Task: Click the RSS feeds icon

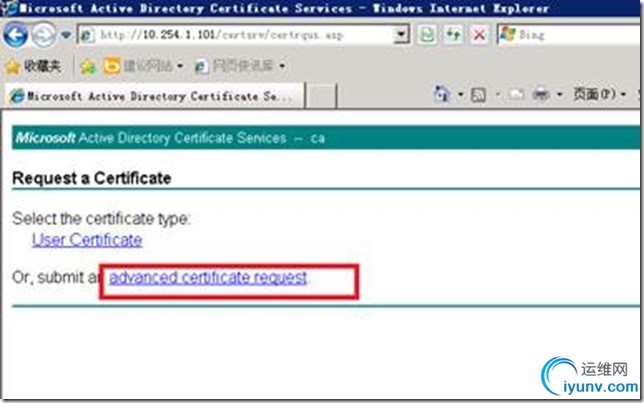Action: pyautogui.click(x=478, y=95)
